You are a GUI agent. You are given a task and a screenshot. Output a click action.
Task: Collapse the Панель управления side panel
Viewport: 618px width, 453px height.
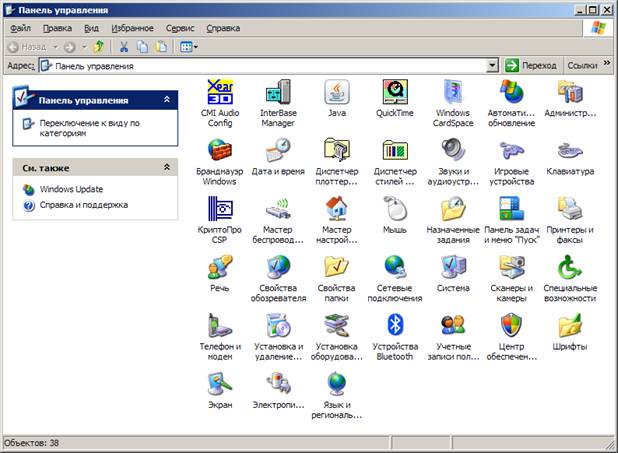coord(167,100)
